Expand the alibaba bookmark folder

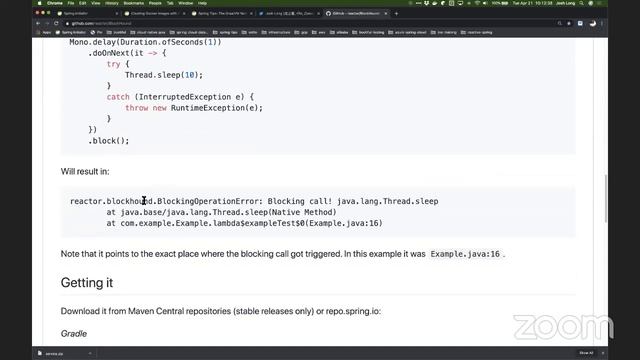[339, 32]
